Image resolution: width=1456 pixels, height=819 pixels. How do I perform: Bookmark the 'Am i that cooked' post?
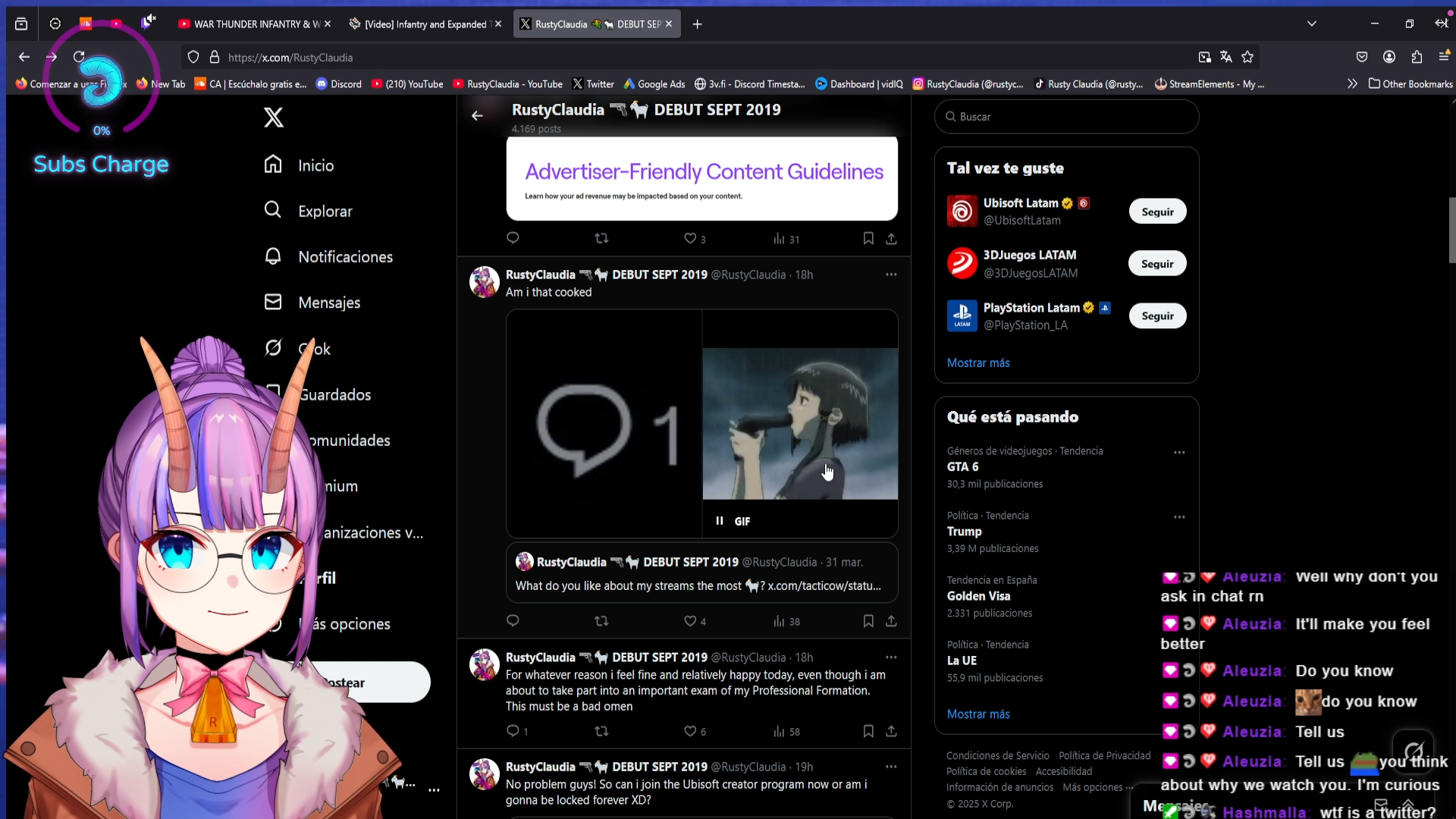(868, 621)
